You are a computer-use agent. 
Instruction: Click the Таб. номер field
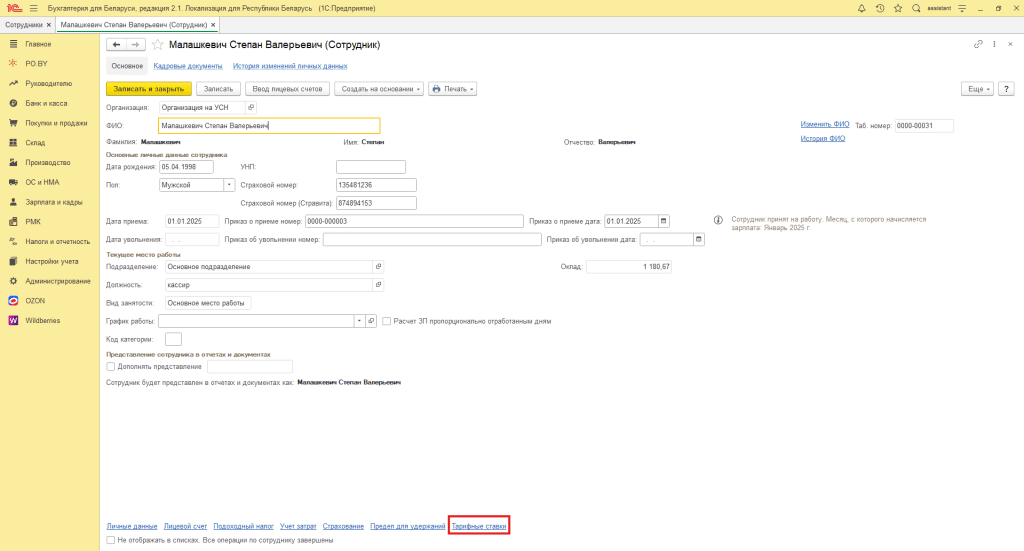coord(924,125)
